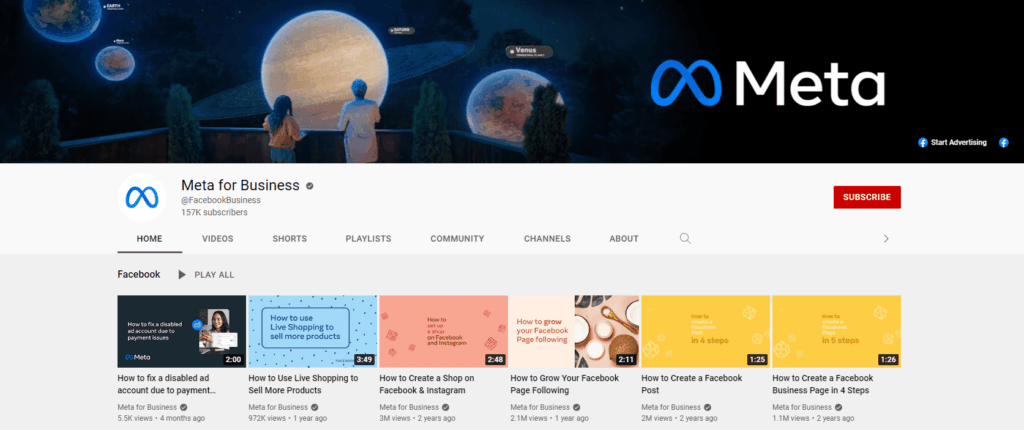
Task: Click the Meta for Business channel avatar
Action: [x=142, y=198]
